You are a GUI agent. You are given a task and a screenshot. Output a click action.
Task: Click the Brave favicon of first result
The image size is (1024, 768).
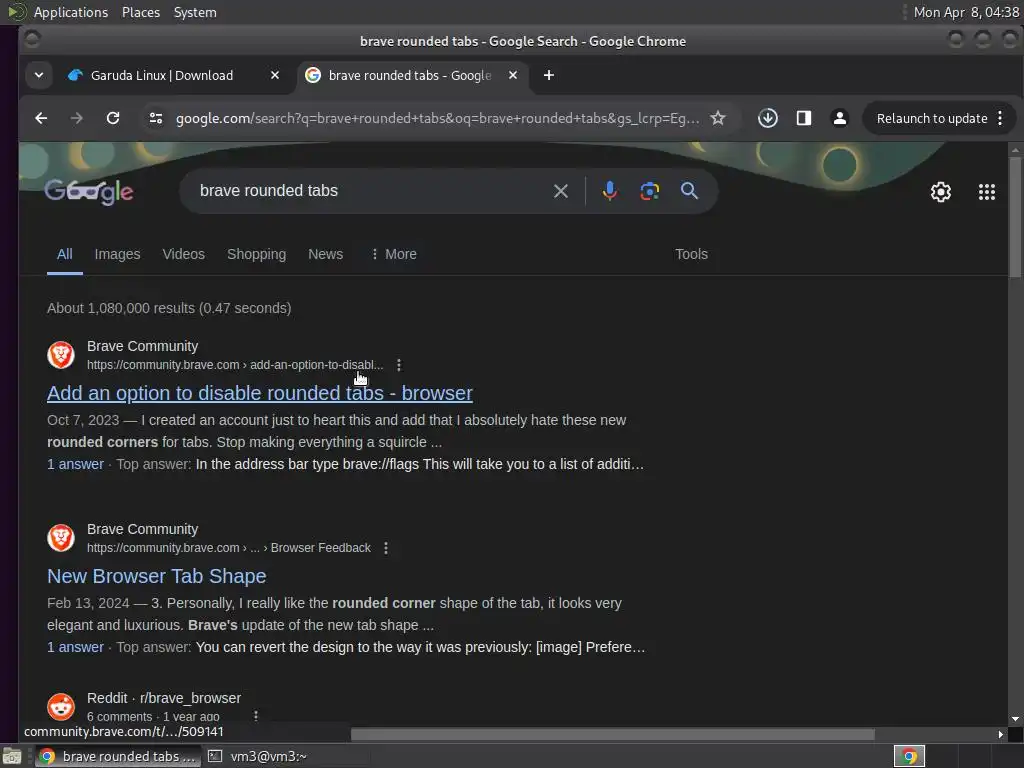tap(61, 355)
